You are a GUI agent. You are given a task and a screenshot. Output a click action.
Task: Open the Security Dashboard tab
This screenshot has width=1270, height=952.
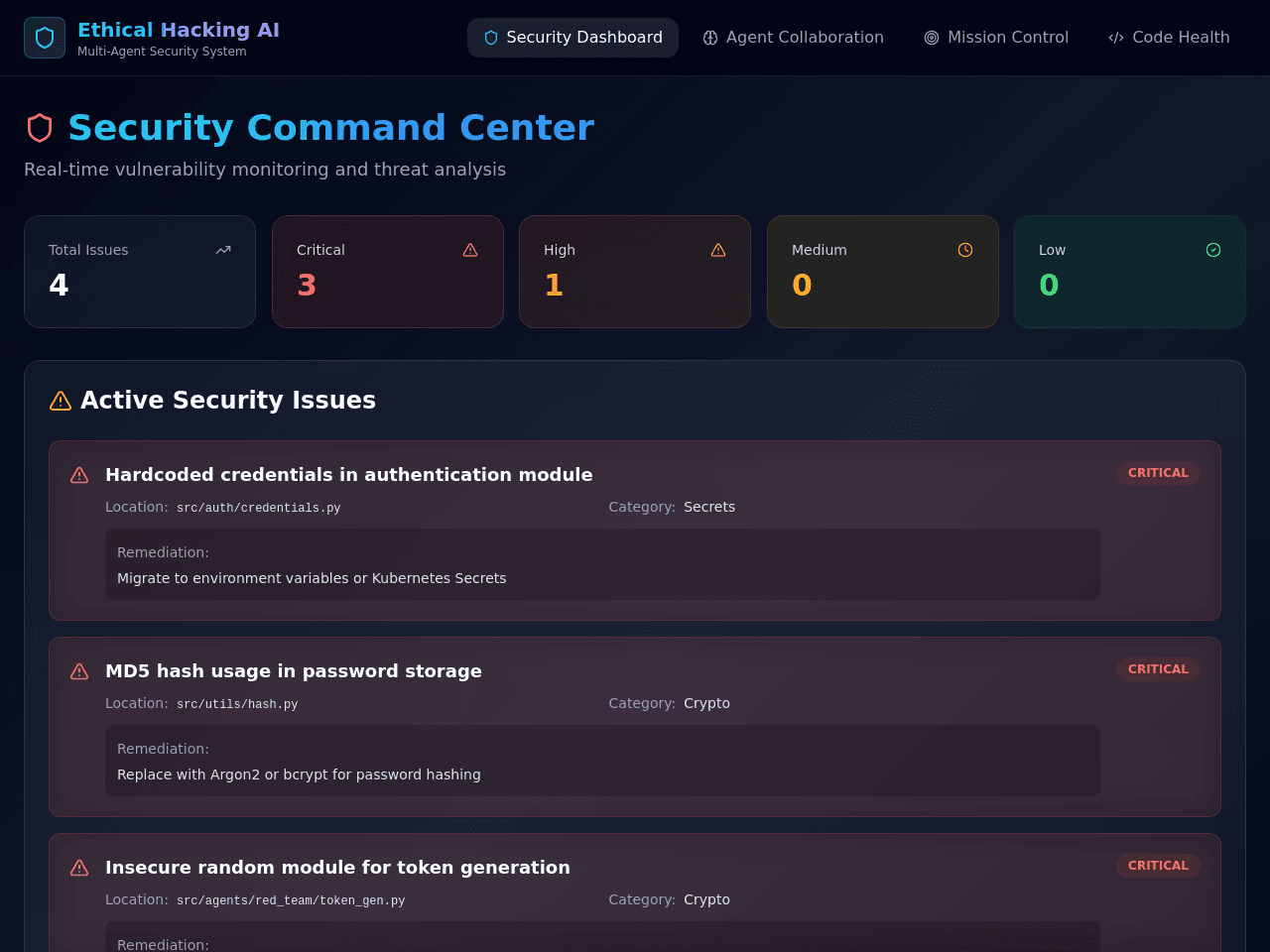point(572,38)
